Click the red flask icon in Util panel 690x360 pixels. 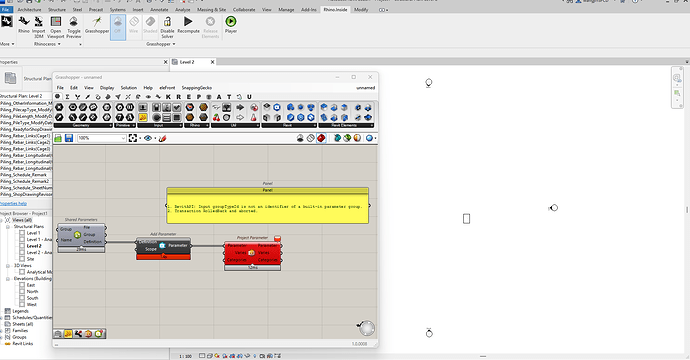coord(254,118)
